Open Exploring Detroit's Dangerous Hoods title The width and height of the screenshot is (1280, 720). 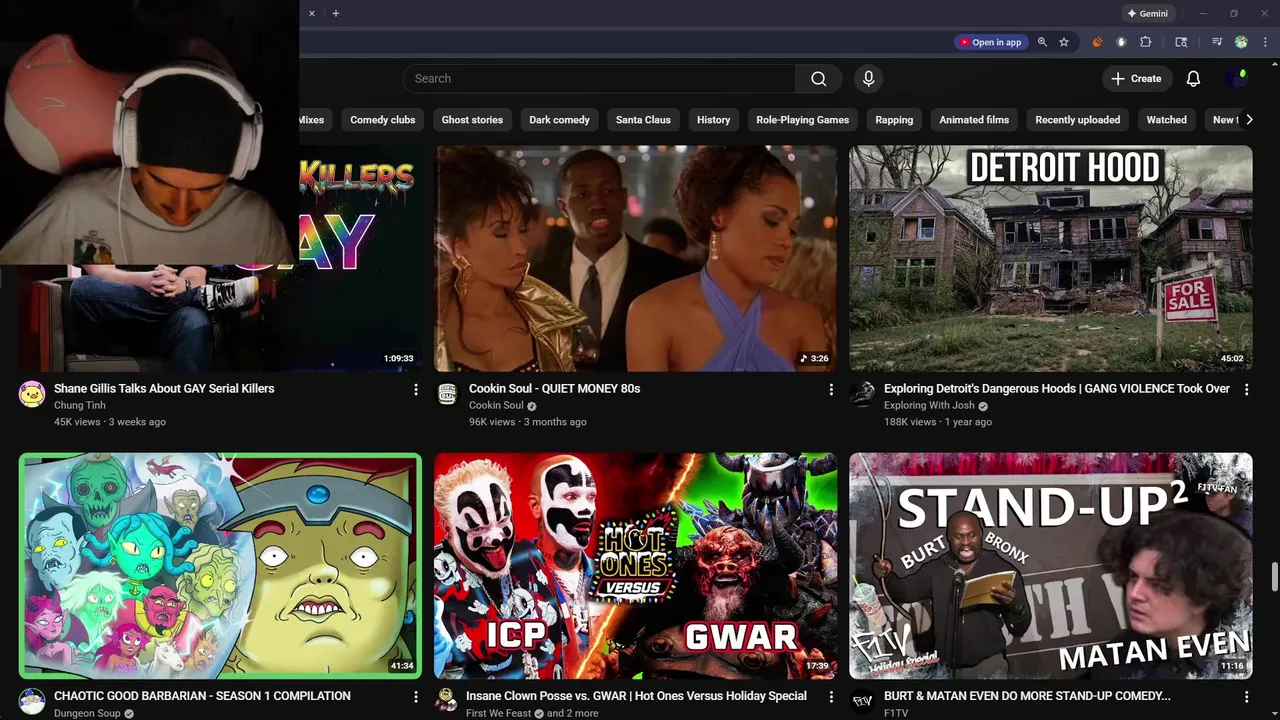point(1057,388)
